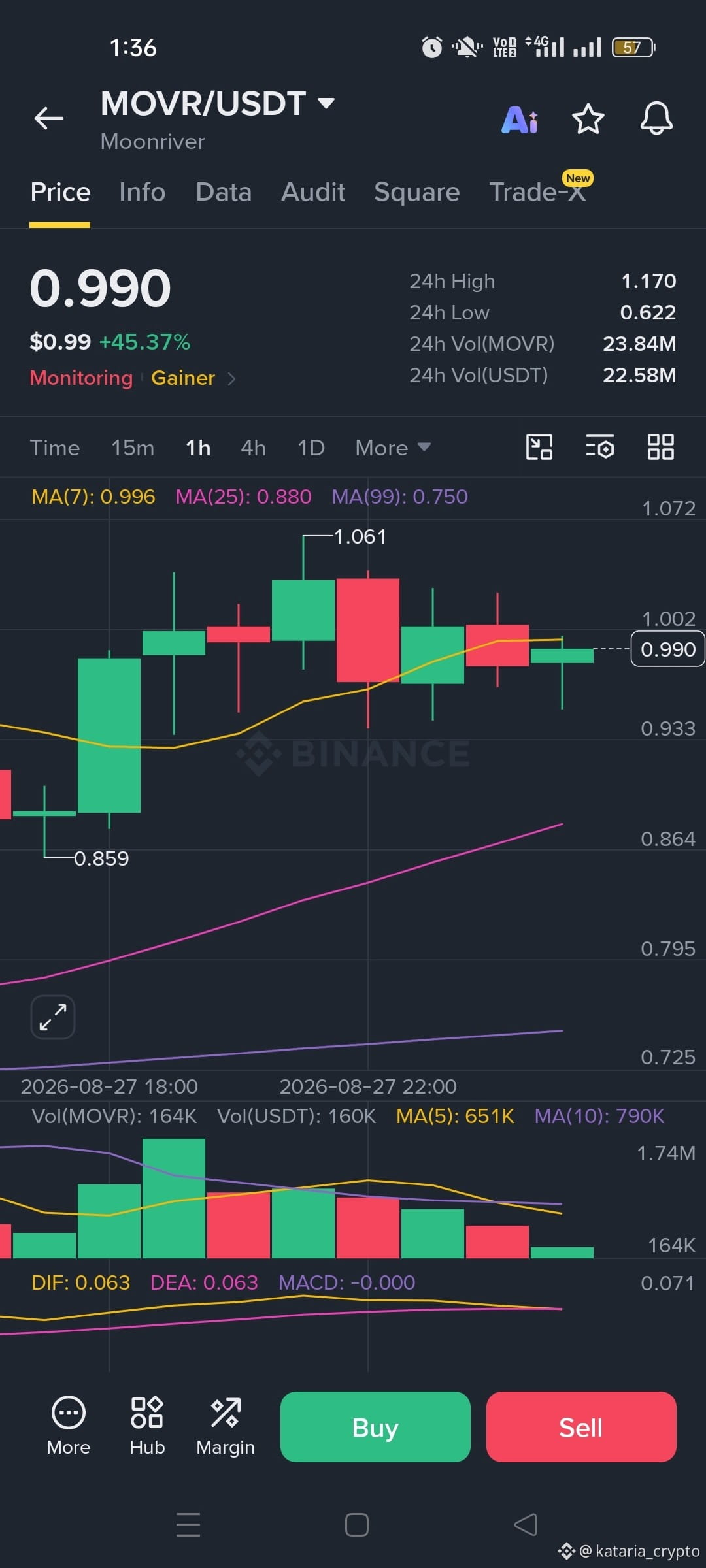
Task: Tap the volume MA(10): 790K label
Action: (x=599, y=1116)
